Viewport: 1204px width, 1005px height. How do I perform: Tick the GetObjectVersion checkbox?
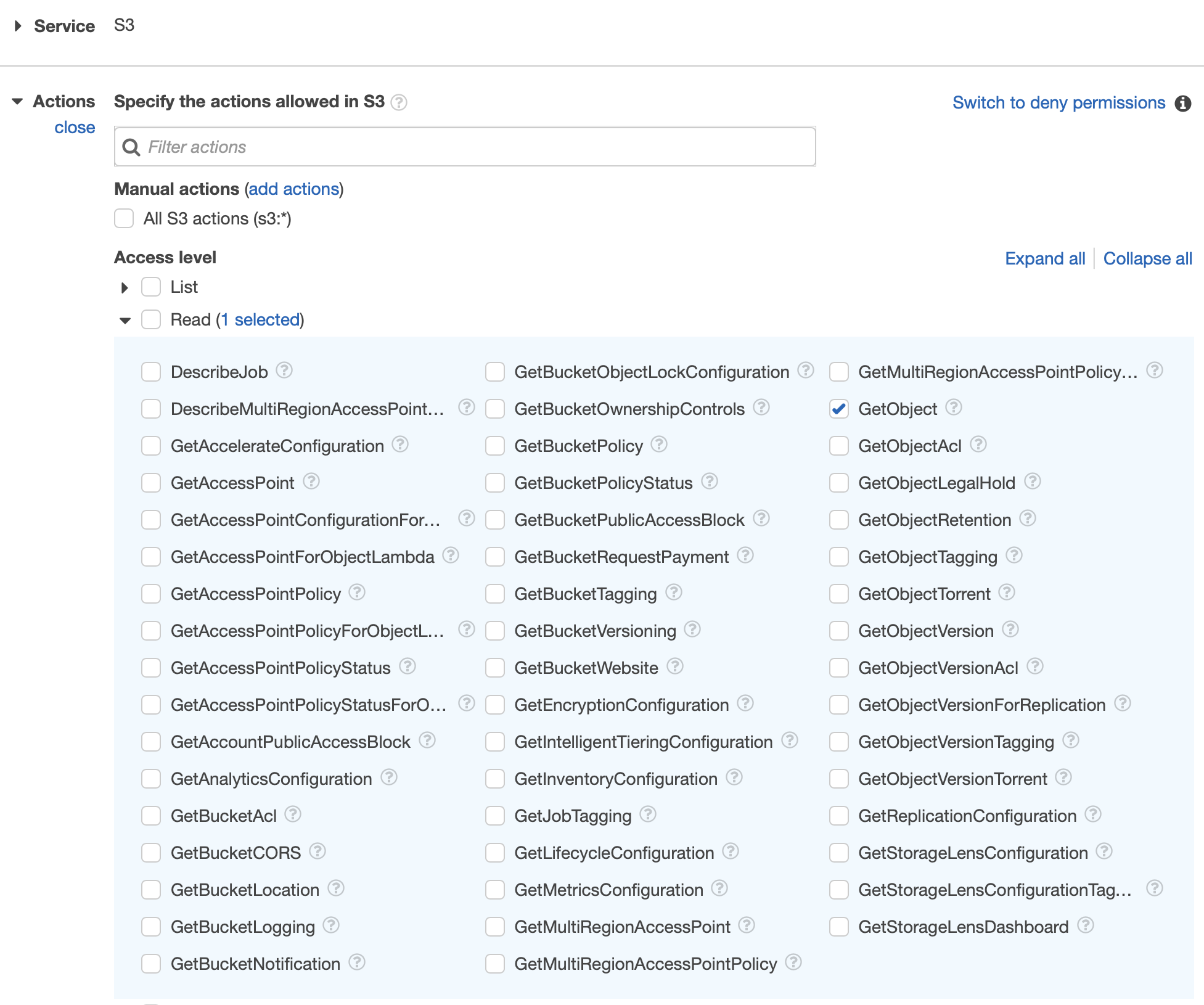tap(839, 631)
